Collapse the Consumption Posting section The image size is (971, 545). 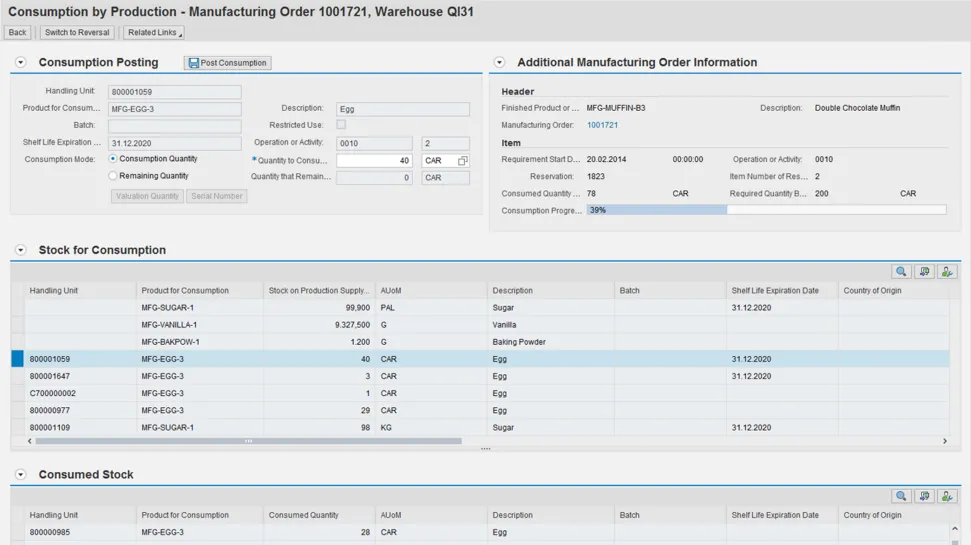[20, 63]
